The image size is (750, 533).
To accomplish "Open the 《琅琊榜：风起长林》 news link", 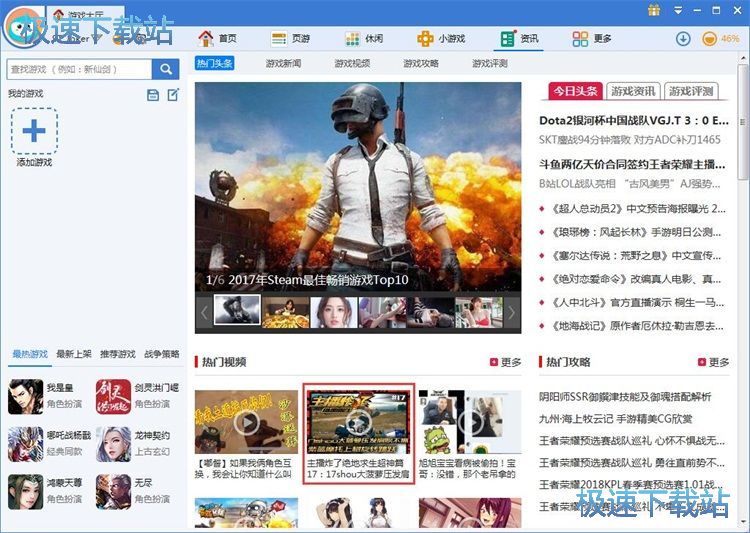I will point(635,232).
